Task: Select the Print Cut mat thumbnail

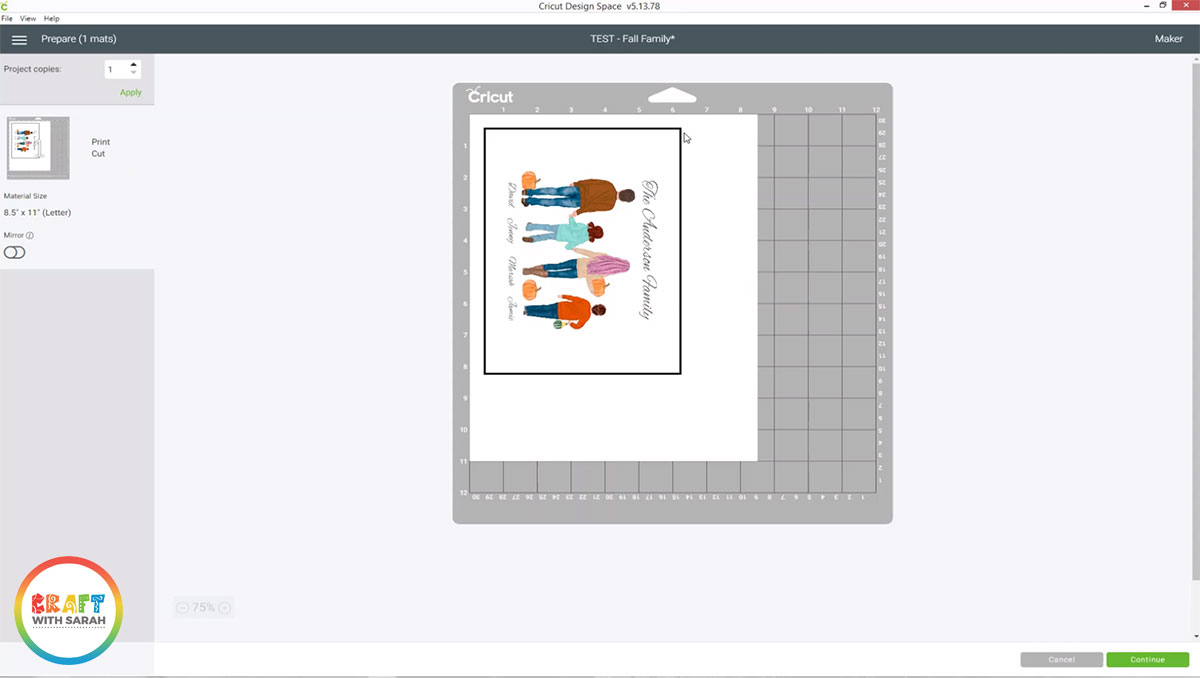Action: click(38, 148)
